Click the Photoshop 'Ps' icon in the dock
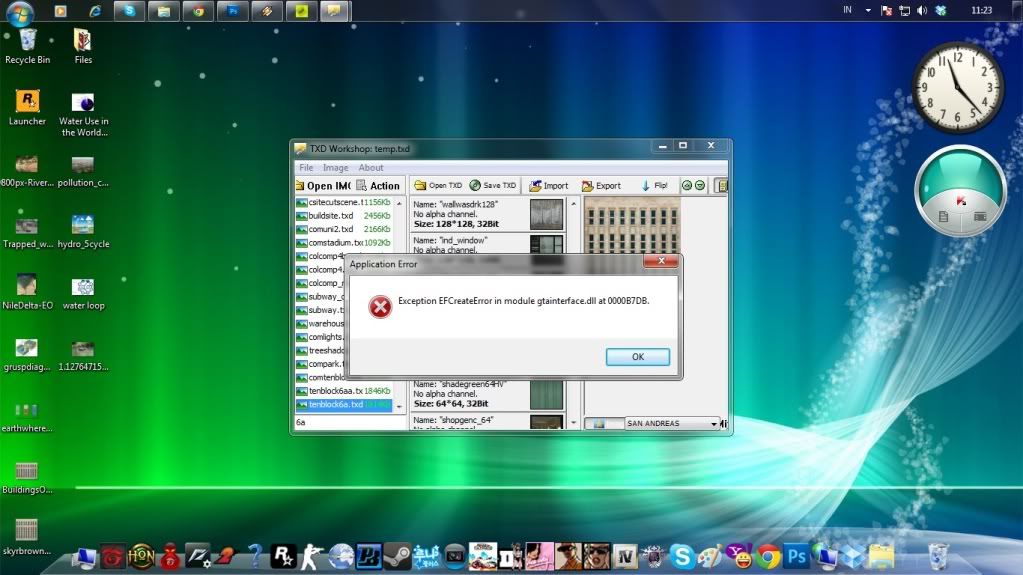Screen dimensions: 1023x575 click(796, 557)
